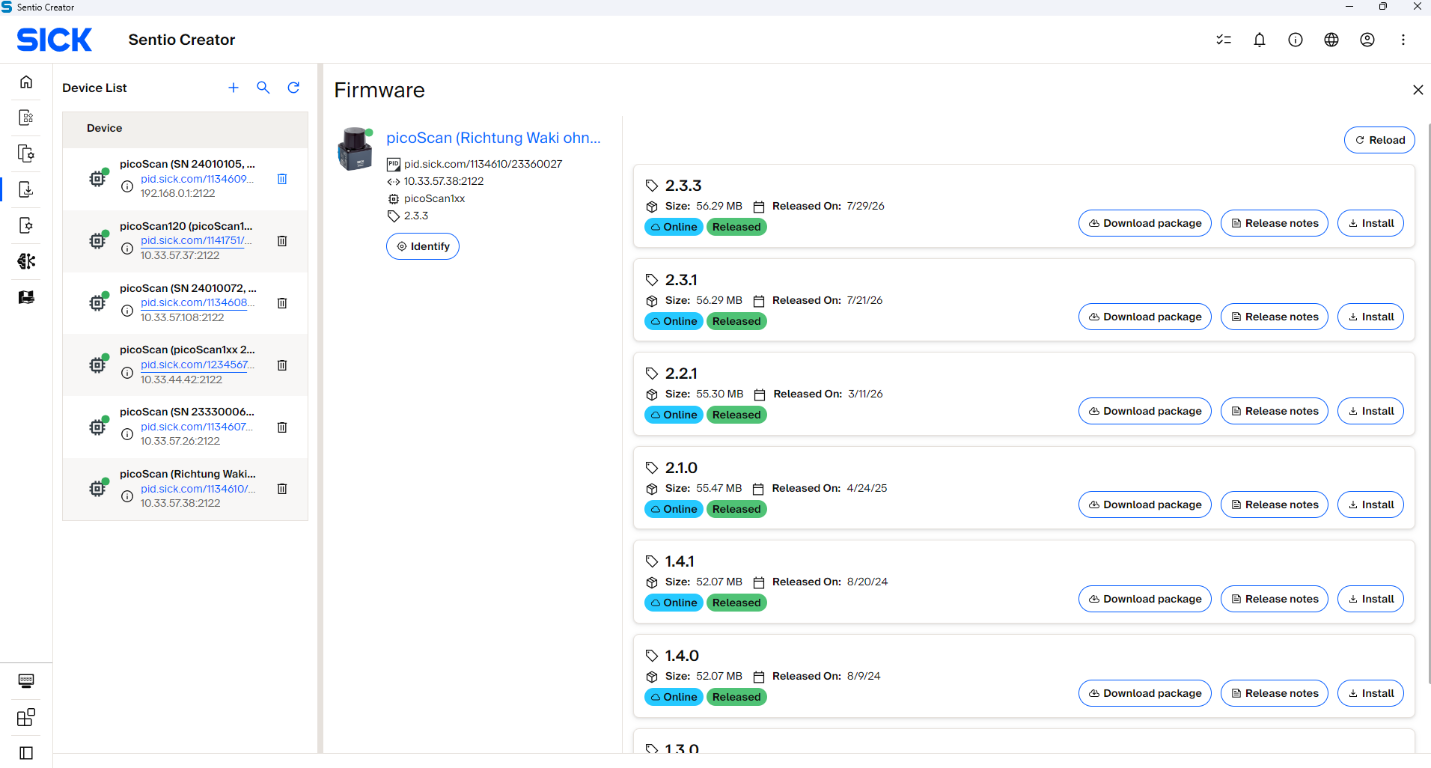Open the user account icon
Image resolution: width=1431 pixels, height=768 pixels.
1367,40
